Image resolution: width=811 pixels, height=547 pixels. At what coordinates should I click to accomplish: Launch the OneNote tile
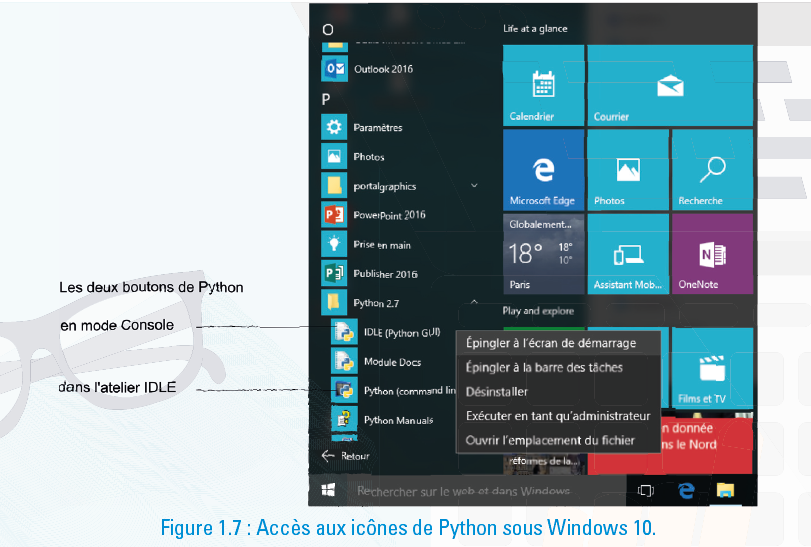pyautogui.click(x=712, y=254)
